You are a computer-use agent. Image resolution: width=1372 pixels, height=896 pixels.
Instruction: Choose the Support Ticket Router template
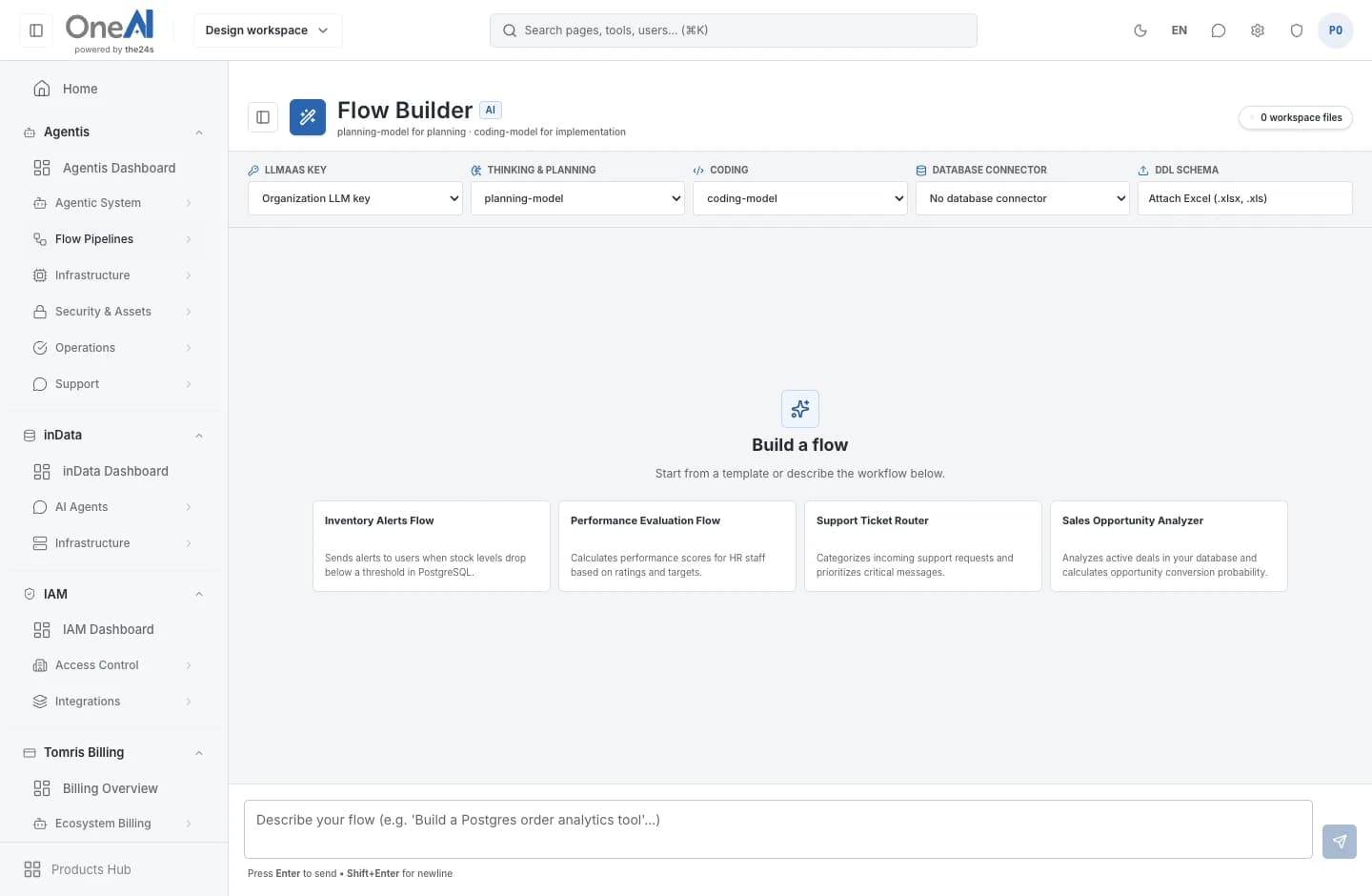(x=923, y=546)
